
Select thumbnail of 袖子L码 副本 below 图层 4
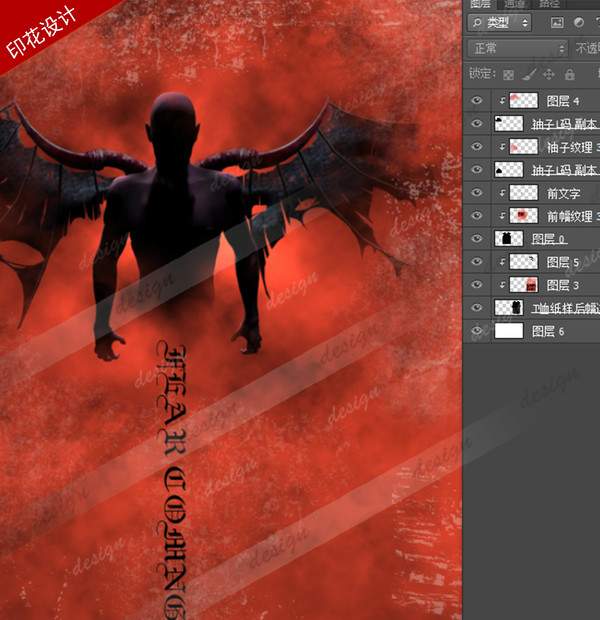(509, 123)
